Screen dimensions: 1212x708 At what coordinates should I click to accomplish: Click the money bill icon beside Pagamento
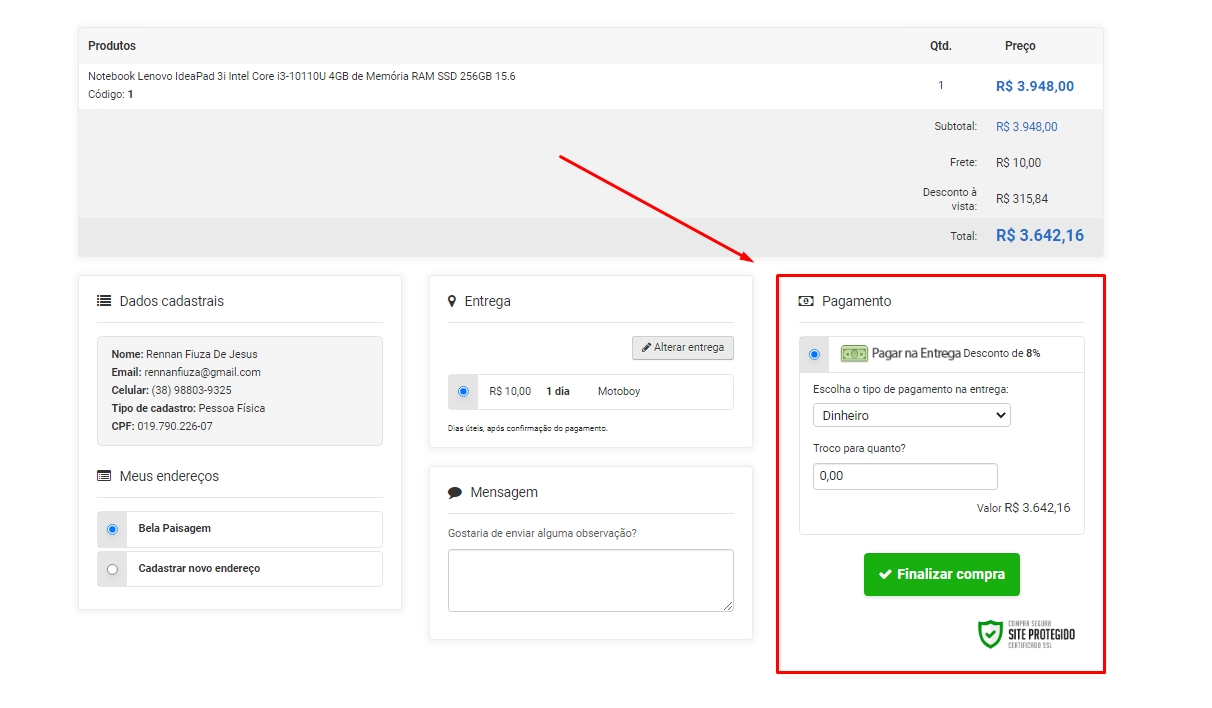pyautogui.click(x=806, y=301)
